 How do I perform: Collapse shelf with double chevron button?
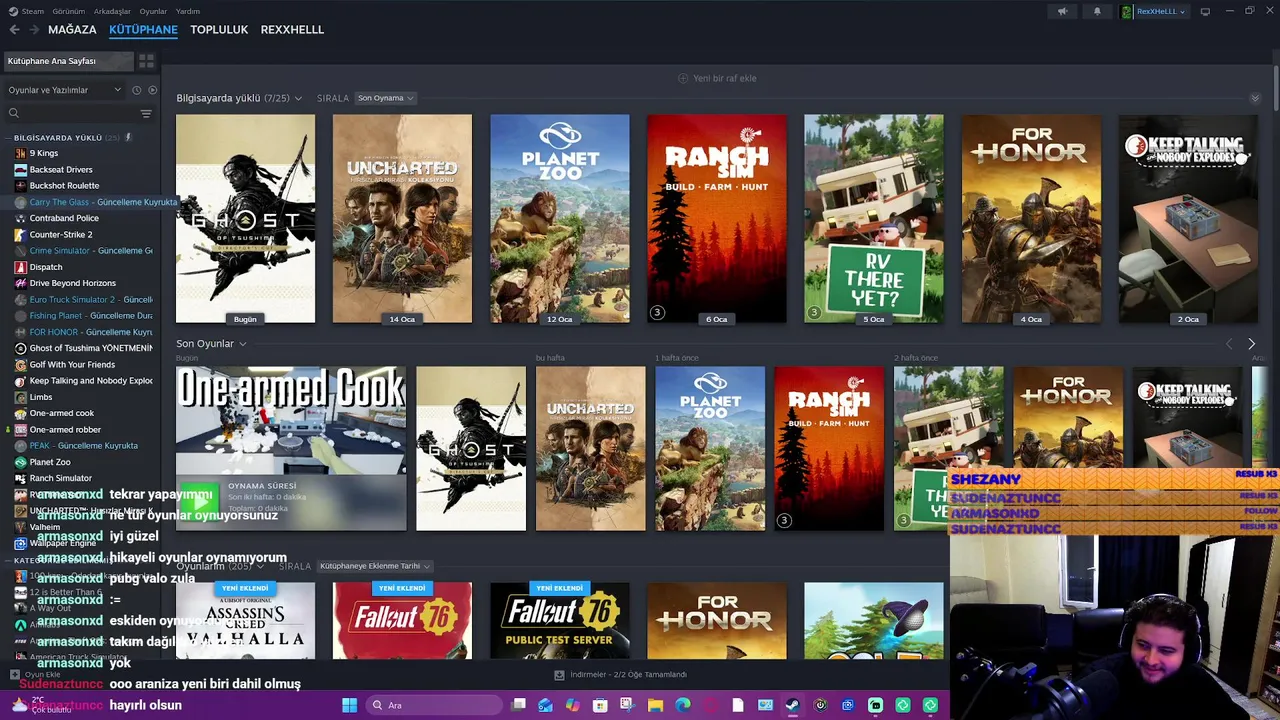click(x=1255, y=98)
